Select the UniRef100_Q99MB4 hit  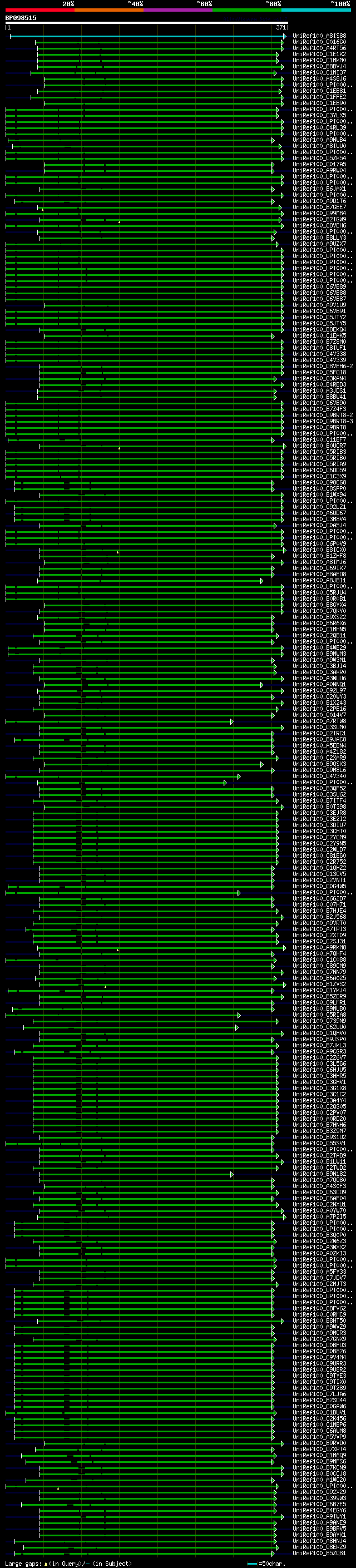[x=319, y=214]
